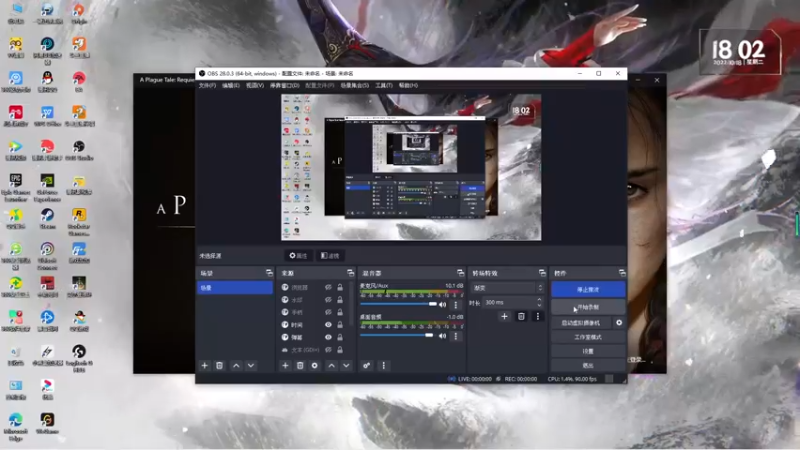
Task: Decrease the transition duration with the down arrow
Action: tap(539, 305)
